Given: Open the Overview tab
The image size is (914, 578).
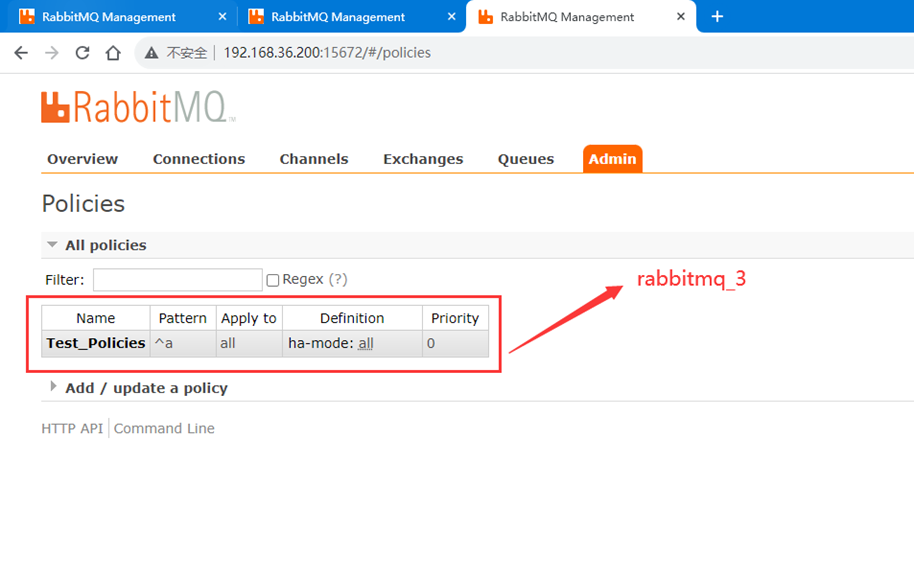Looking at the screenshot, I should point(82,159).
